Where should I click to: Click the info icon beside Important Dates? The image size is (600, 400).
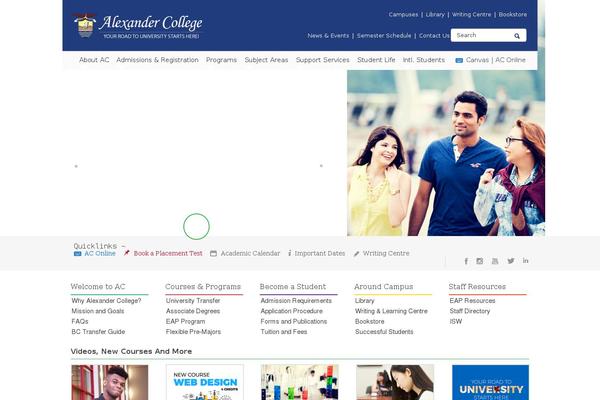[x=290, y=253]
